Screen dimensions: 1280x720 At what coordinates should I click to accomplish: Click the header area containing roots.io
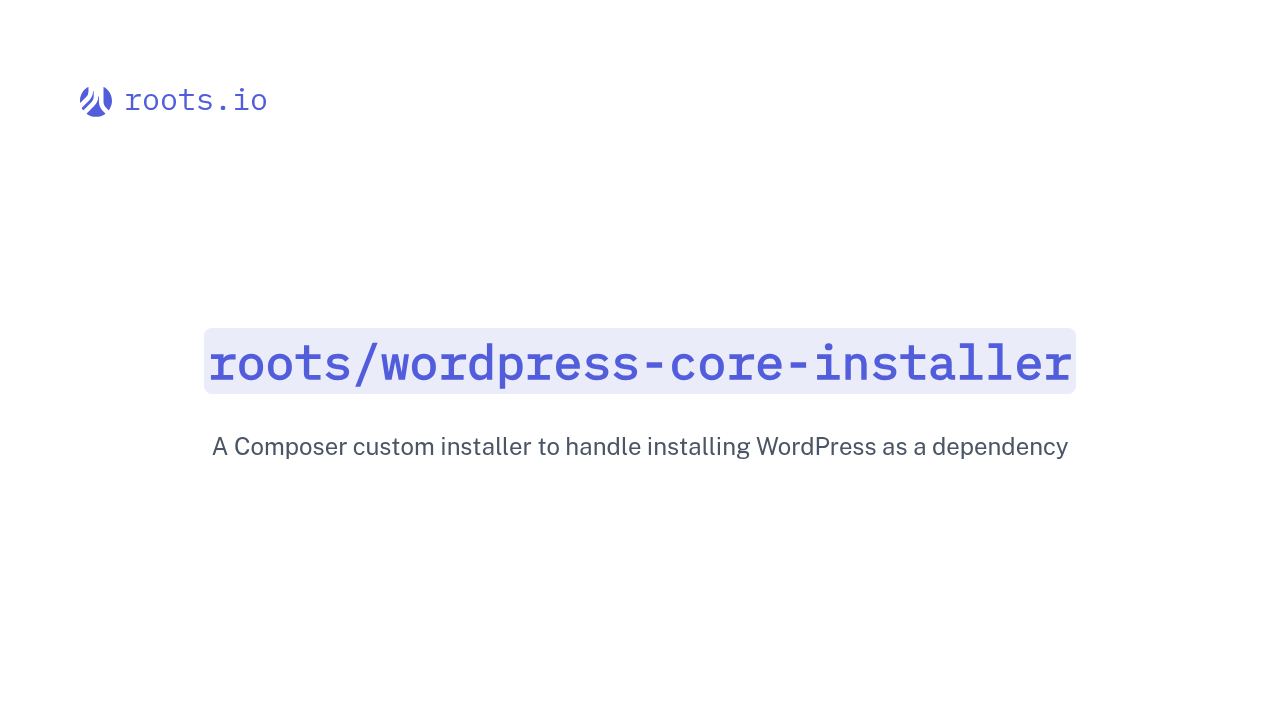click(x=173, y=101)
